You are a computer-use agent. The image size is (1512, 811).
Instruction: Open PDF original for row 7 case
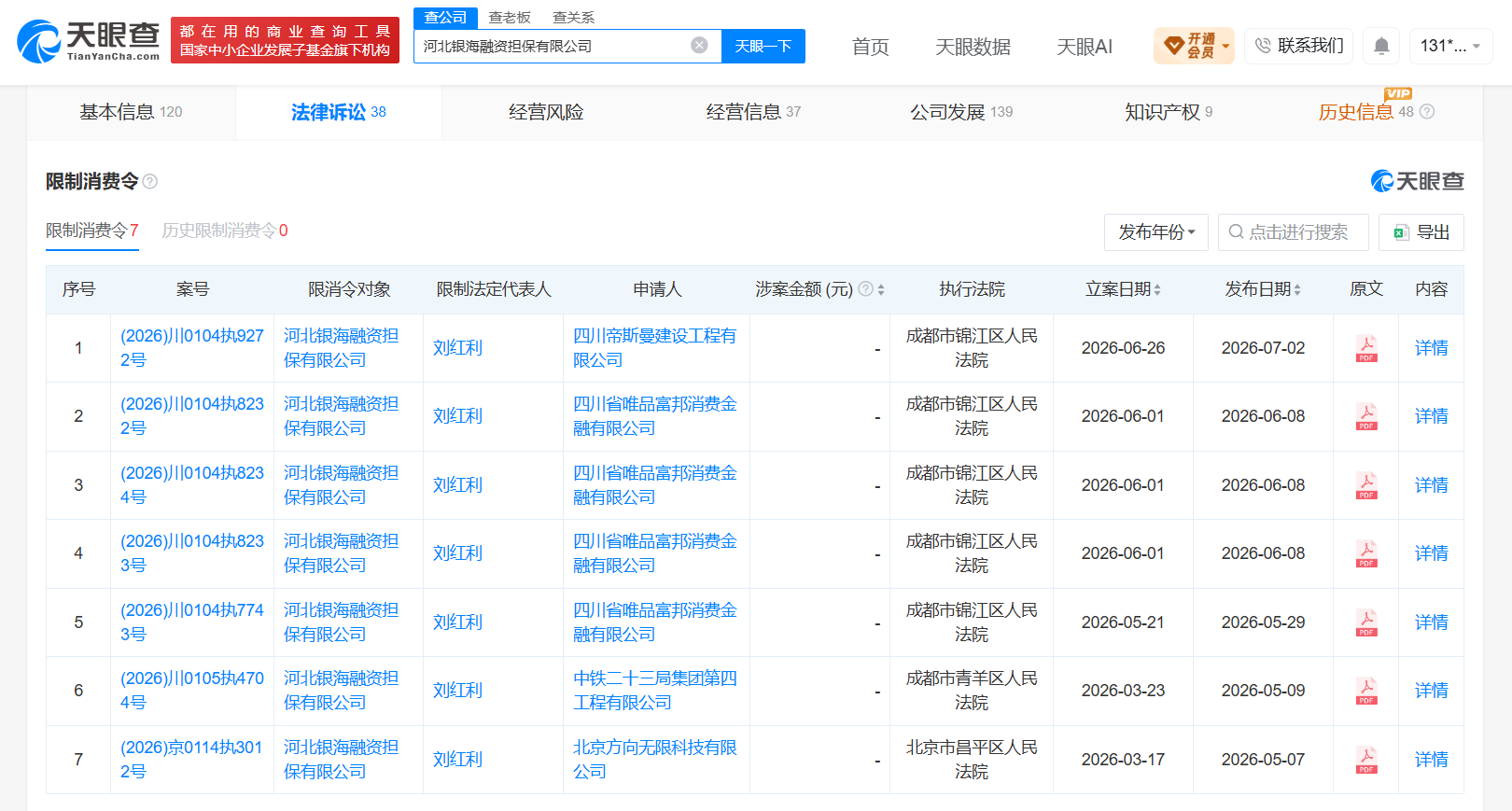tap(1366, 760)
